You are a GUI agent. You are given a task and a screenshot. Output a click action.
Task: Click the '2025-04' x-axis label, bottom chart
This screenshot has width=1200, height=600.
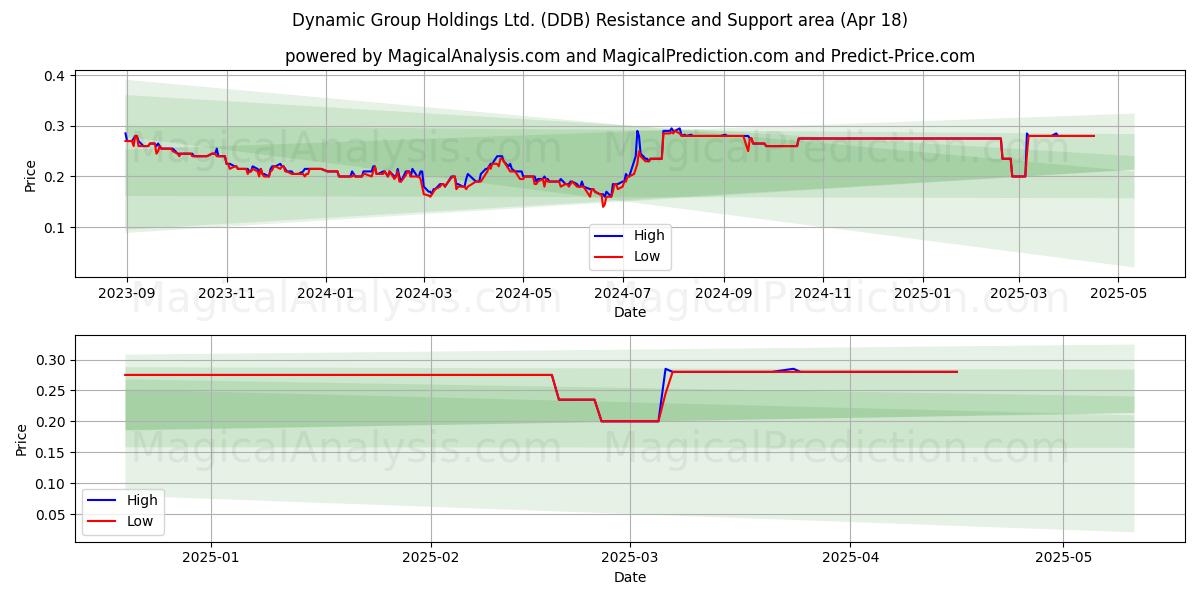click(x=851, y=559)
